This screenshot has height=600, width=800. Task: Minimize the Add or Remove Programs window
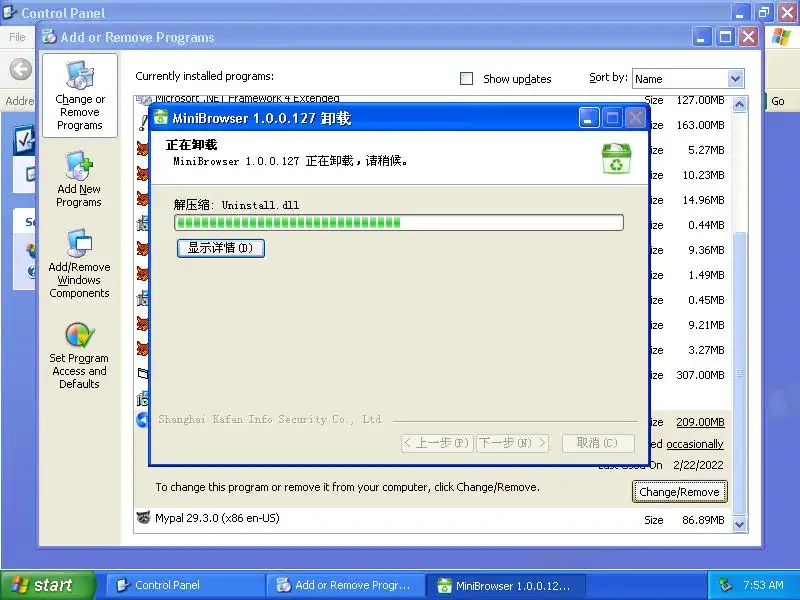[x=702, y=37]
